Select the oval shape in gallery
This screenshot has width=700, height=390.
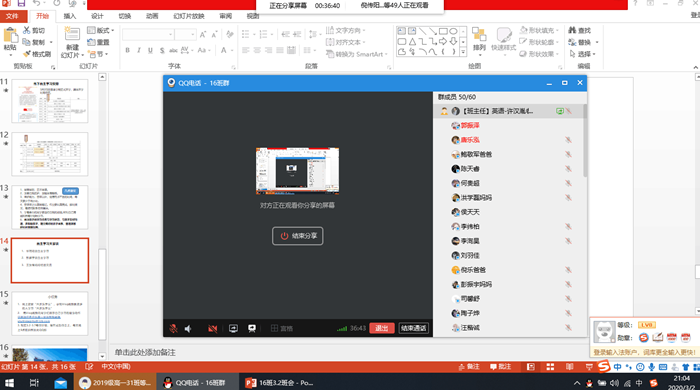tap(453, 31)
